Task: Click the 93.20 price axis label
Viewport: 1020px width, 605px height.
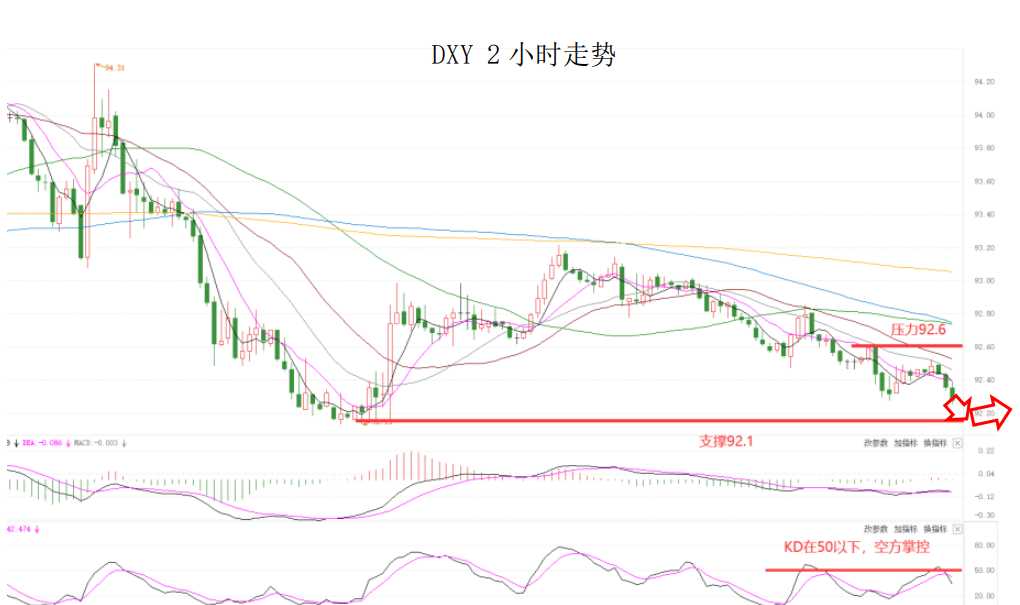Action: [x=984, y=248]
